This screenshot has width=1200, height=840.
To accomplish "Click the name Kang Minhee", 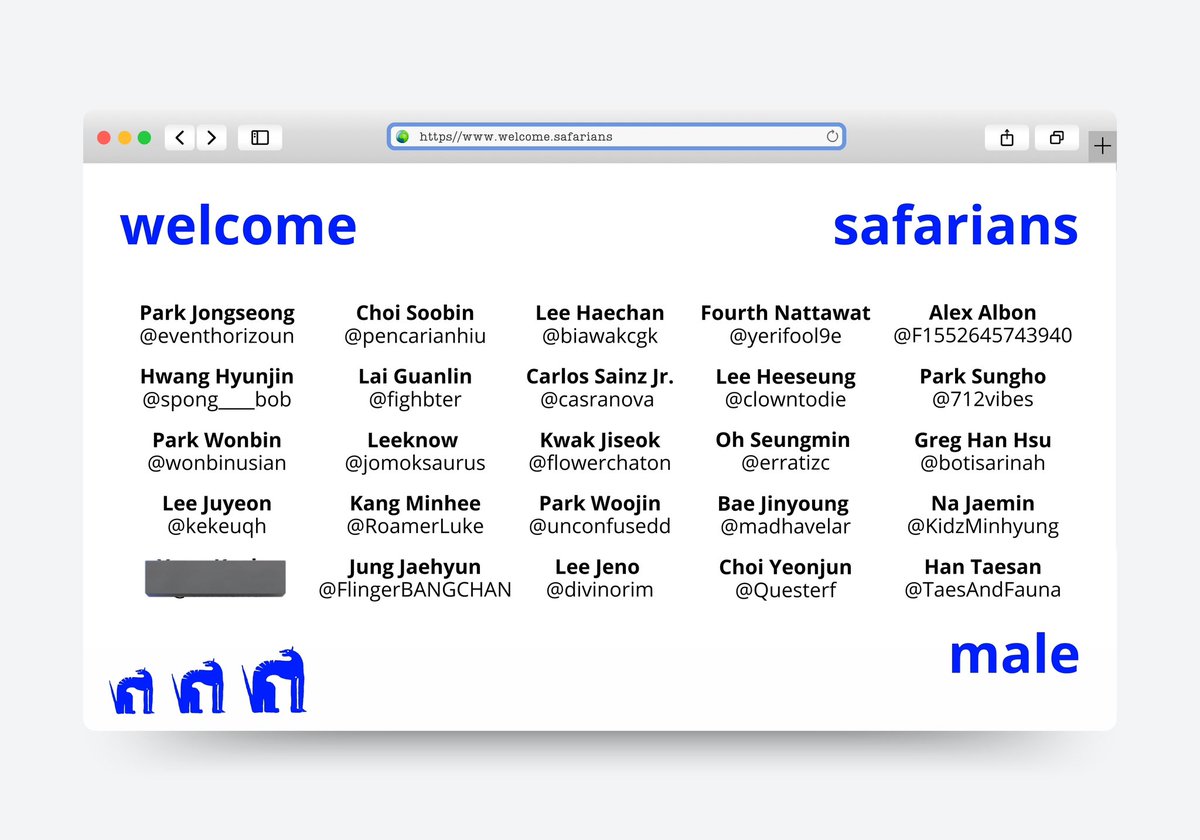I will point(415,504).
